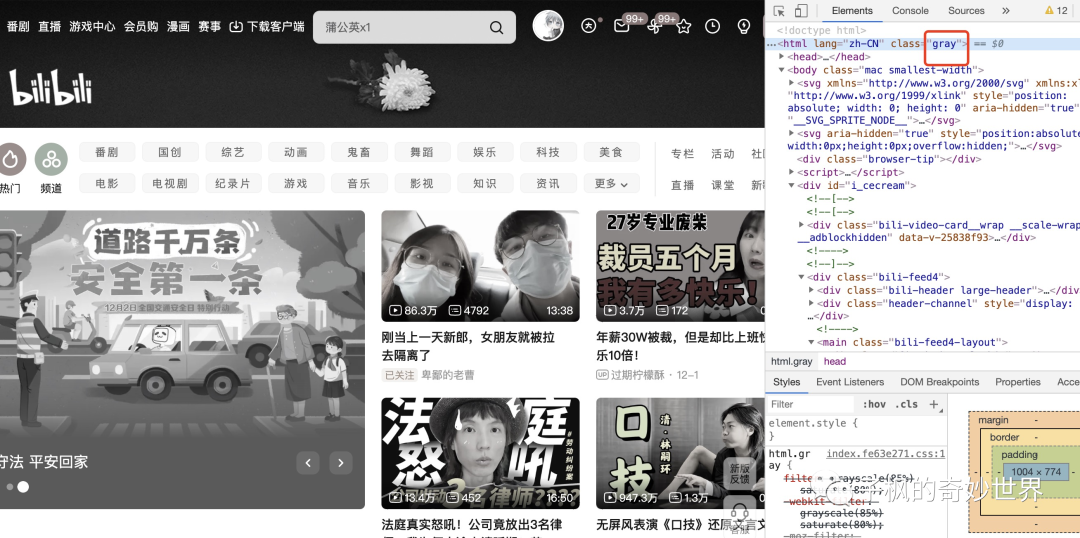Expand the bili-video-card__wrap div node
This screenshot has width=1080, height=538.
coord(801,225)
